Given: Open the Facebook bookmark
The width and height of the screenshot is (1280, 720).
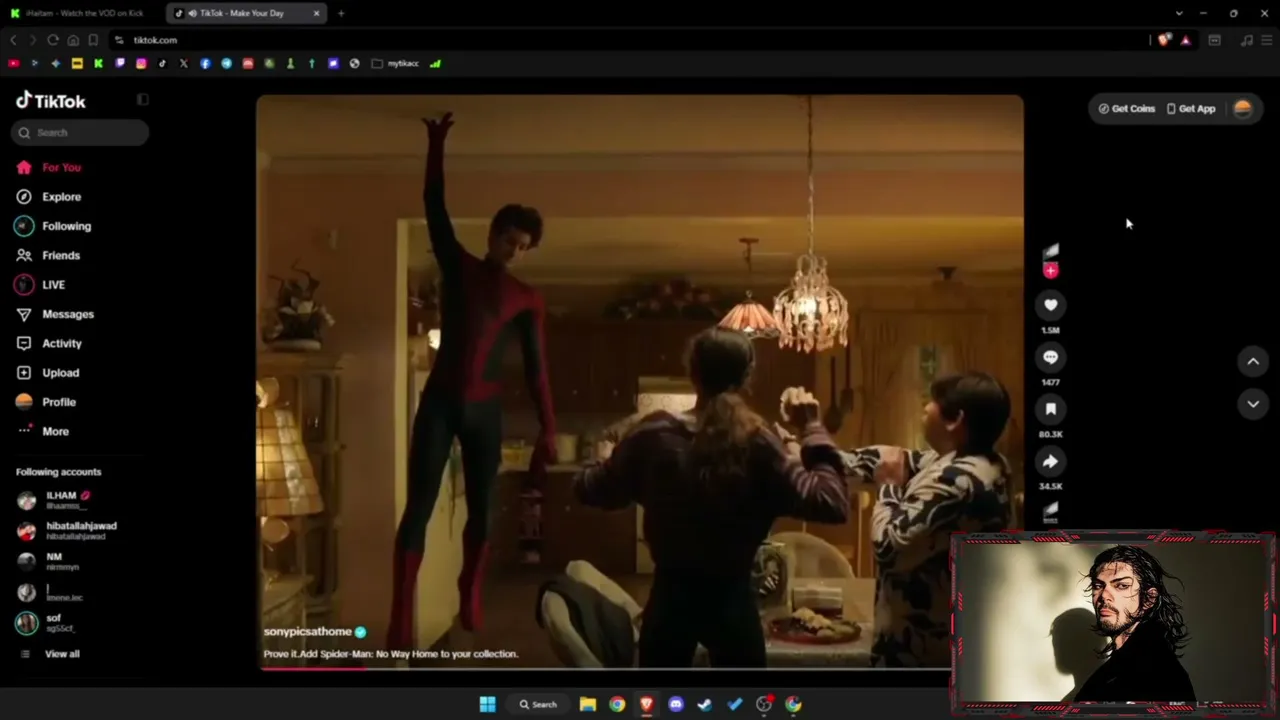Looking at the screenshot, I should pos(205,63).
